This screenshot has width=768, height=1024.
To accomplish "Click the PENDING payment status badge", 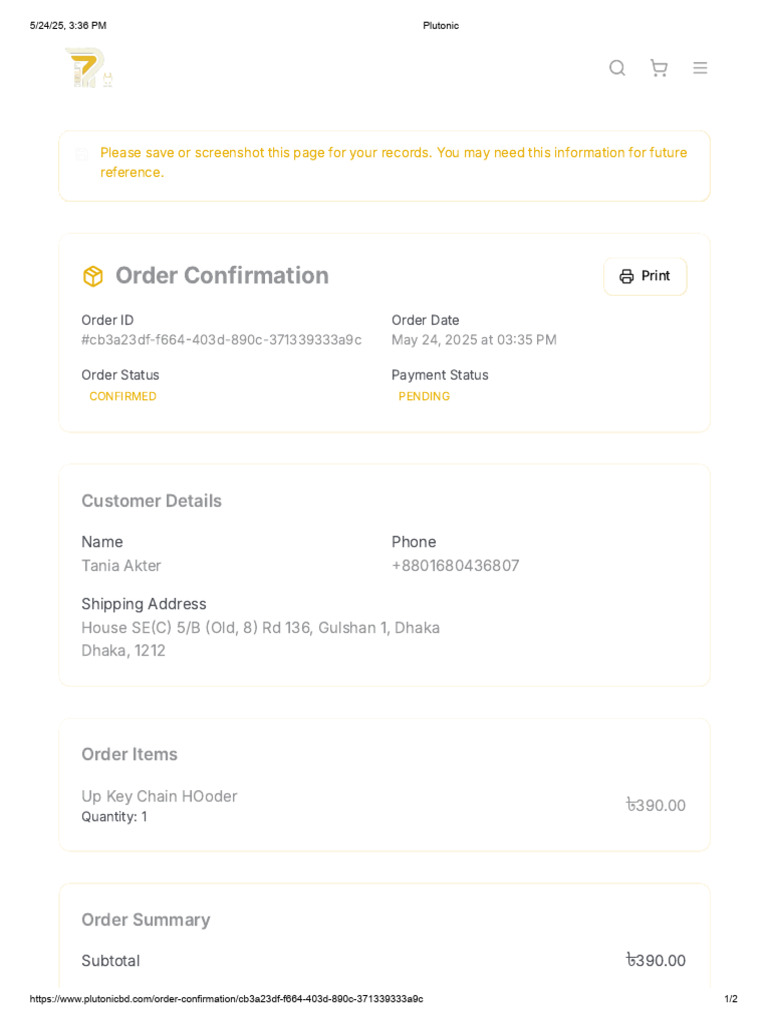I will 424,396.
